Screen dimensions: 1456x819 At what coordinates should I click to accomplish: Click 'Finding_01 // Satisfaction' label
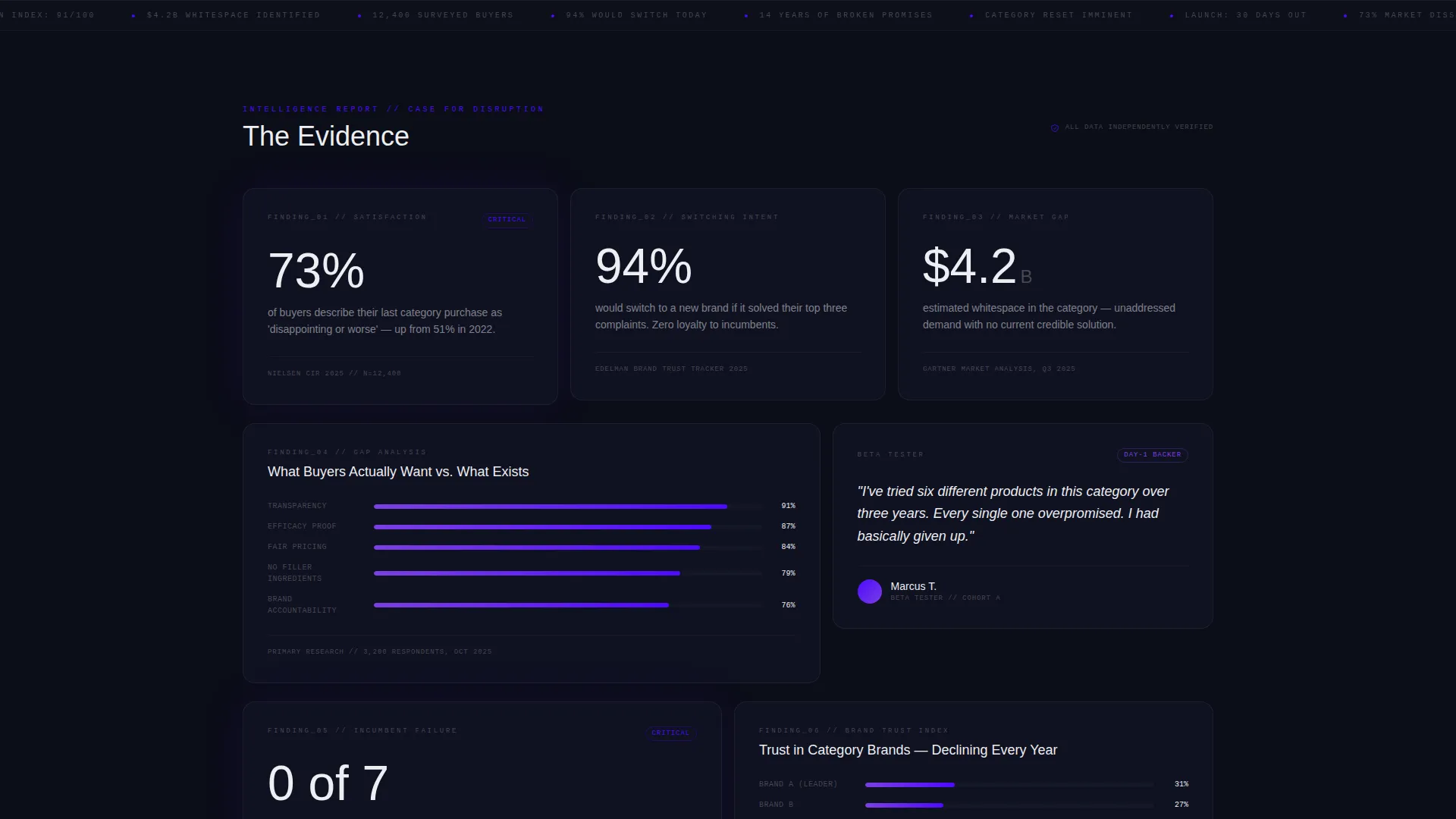(x=347, y=217)
